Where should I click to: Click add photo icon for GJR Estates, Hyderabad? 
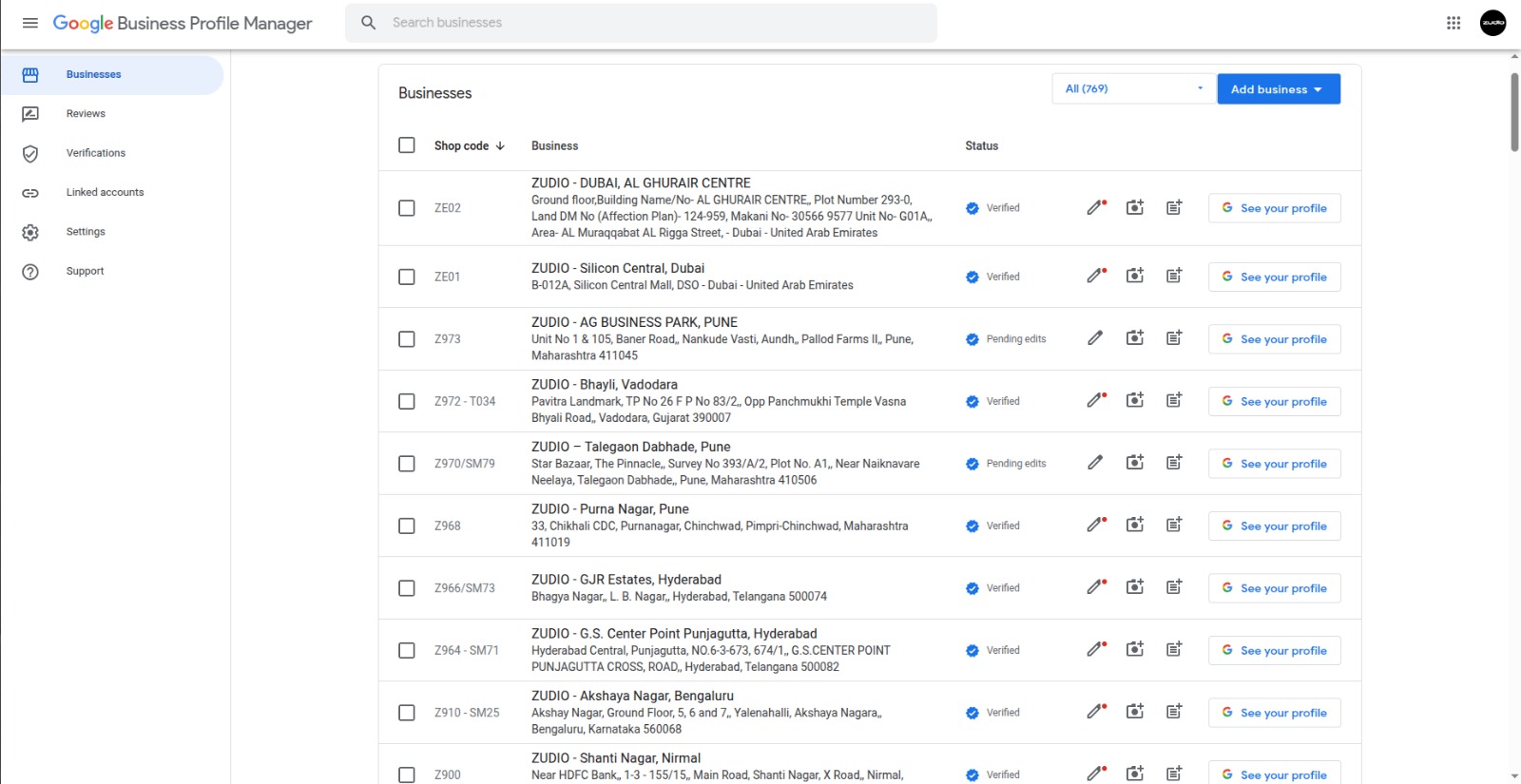1135,588
